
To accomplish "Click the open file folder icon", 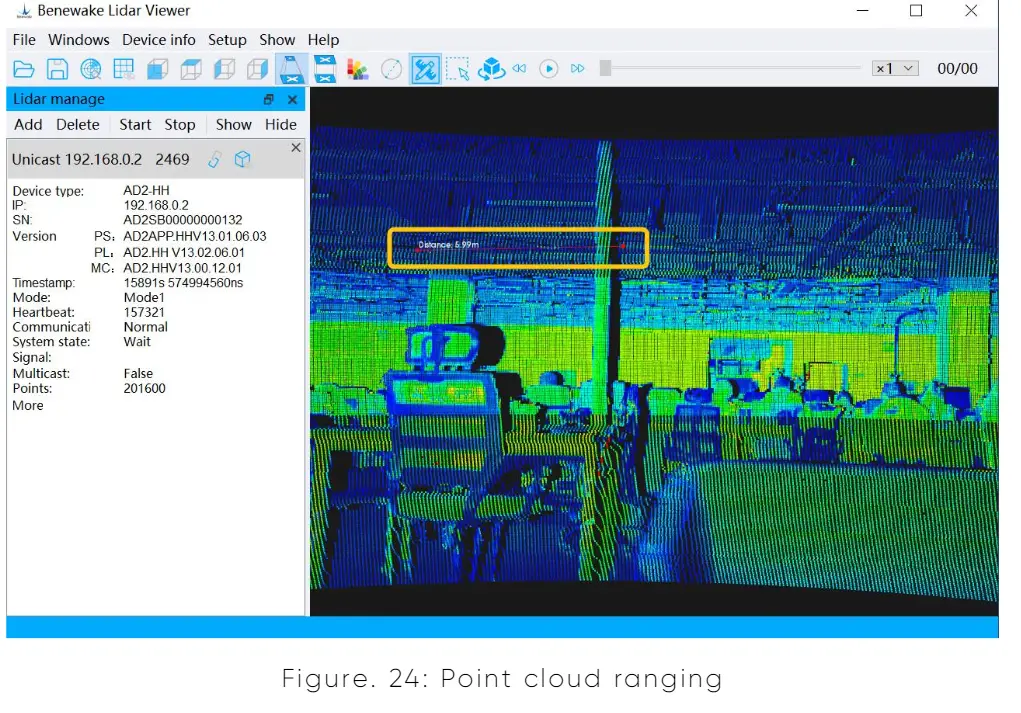I will click(23, 69).
